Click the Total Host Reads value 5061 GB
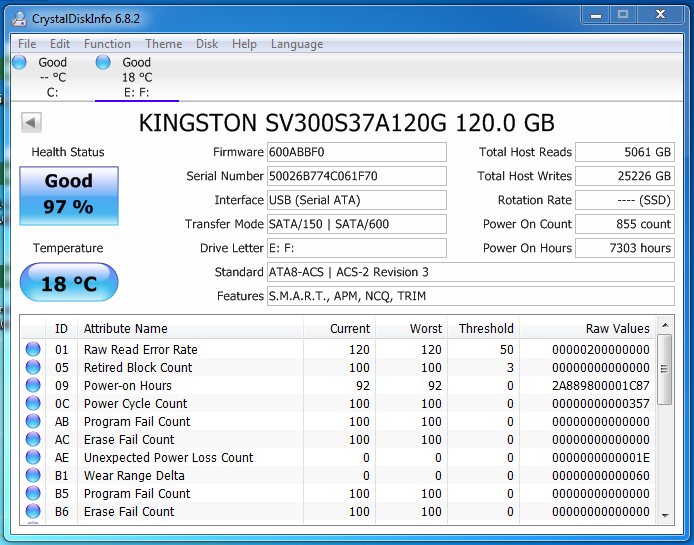Image resolution: width=694 pixels, height=545 pixels. pyautogui.click(x=625, y=152)
